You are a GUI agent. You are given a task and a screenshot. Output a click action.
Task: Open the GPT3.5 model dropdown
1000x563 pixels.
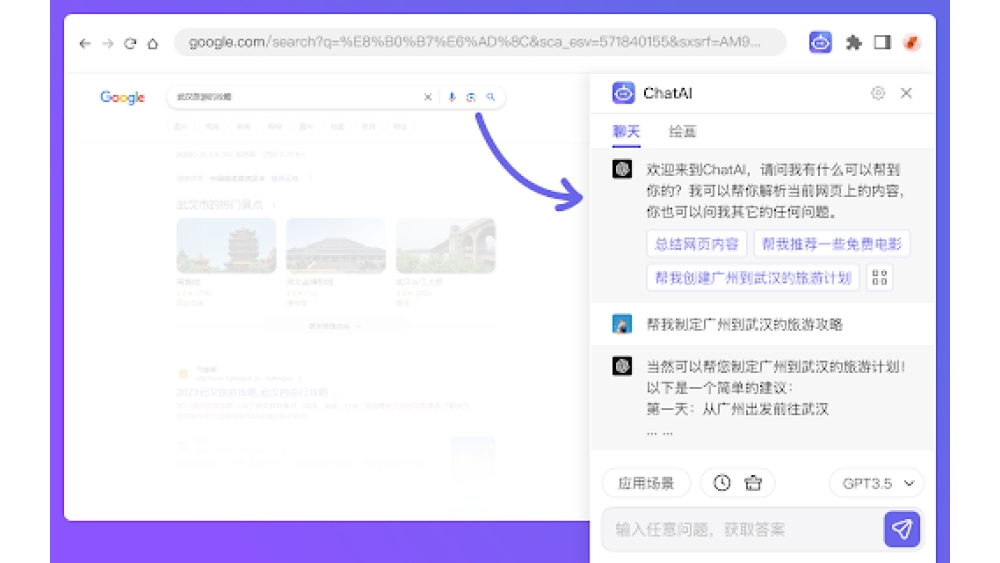[877, 483]
